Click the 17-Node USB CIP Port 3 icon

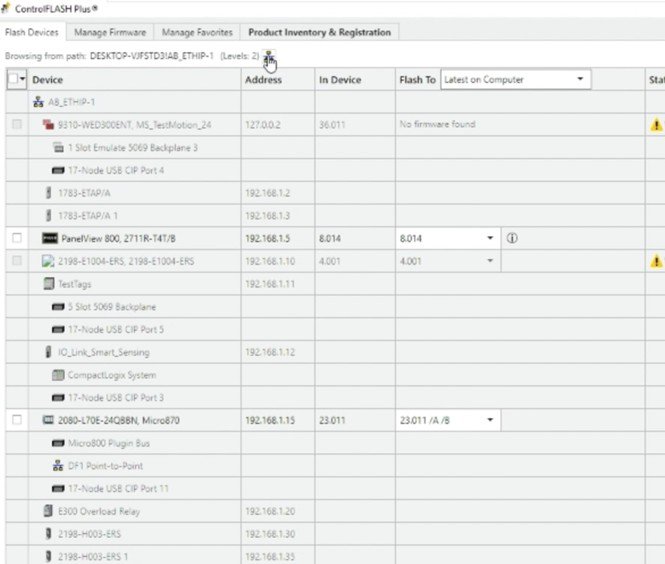58,398
